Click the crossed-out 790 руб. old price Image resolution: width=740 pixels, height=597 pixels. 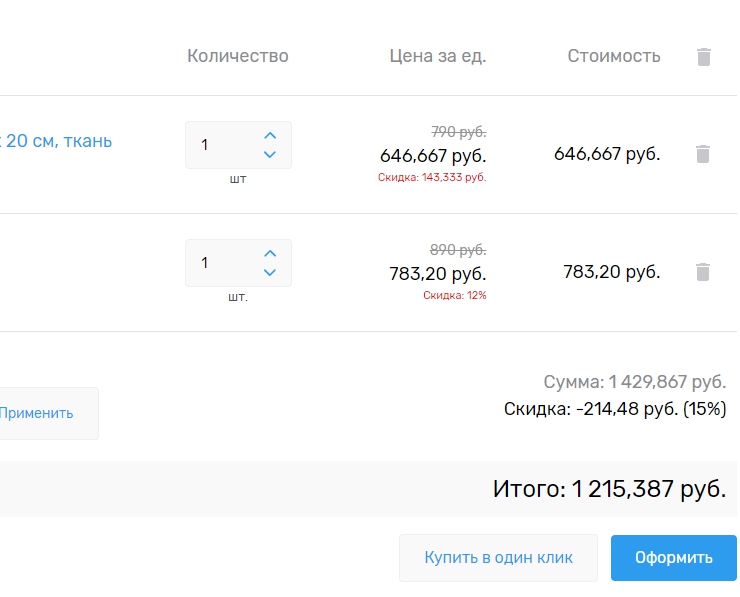coord(458,132)
